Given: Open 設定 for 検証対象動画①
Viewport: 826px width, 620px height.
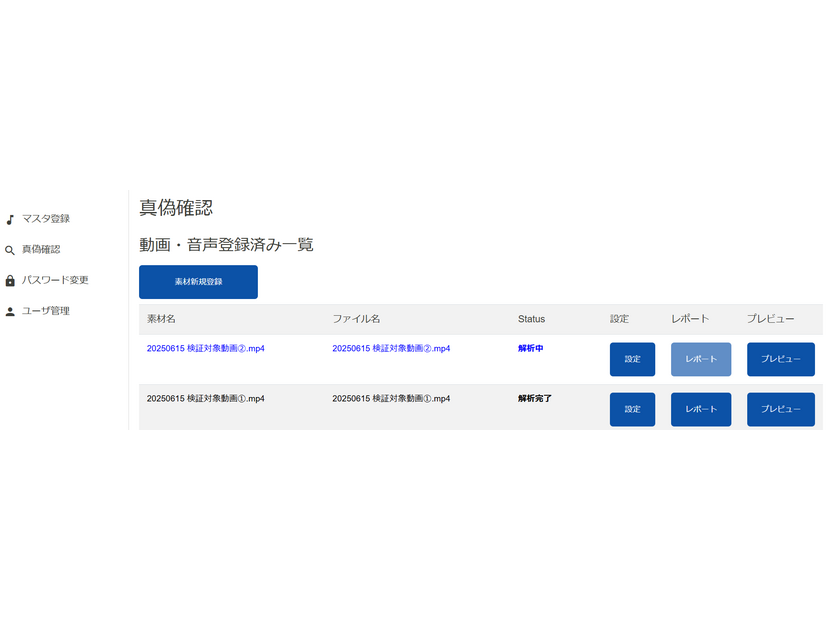Looking at the screenshot, I should [x=632, y=409].
